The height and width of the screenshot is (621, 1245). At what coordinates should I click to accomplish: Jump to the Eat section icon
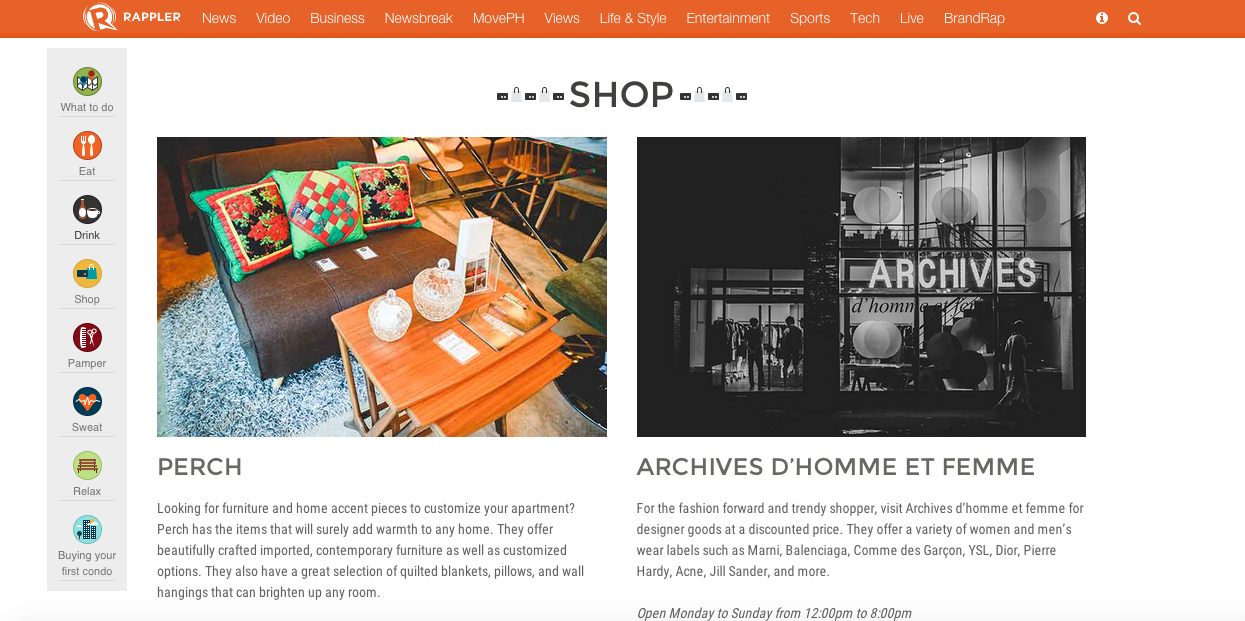pyautogui.click(x=87, y=146)
